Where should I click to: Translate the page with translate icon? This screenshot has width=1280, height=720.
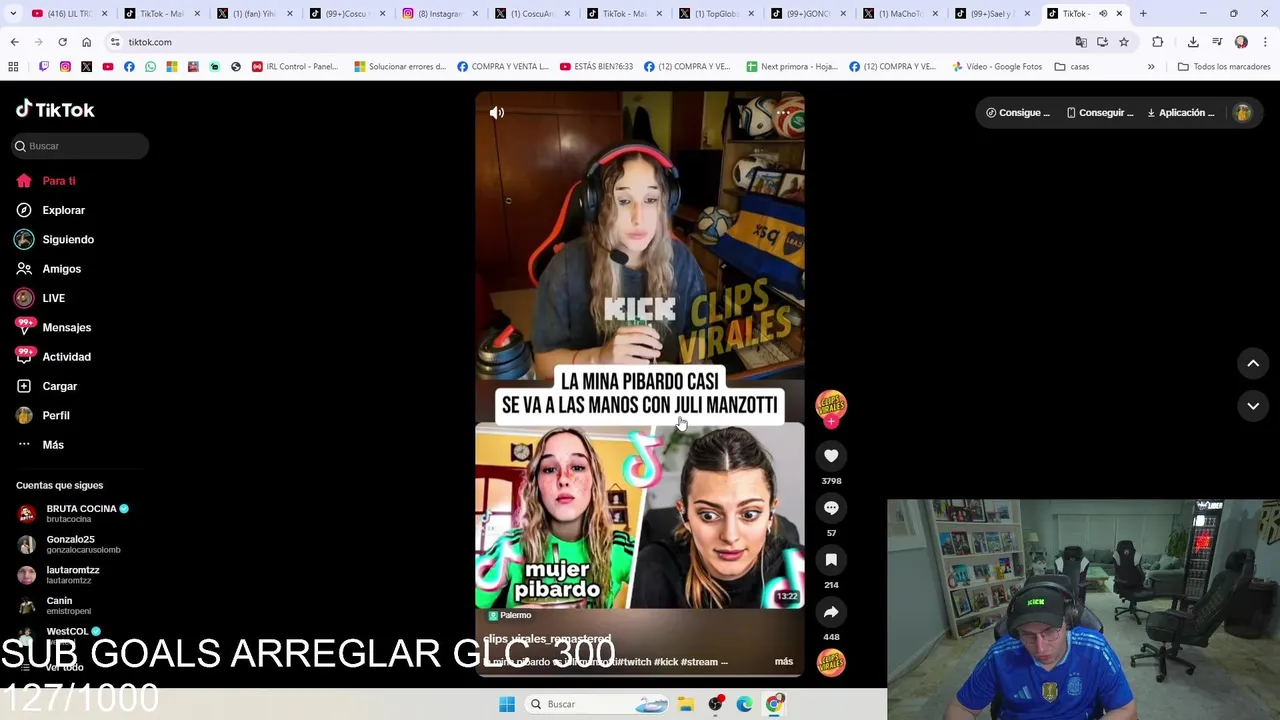(x=1081, y=42)
